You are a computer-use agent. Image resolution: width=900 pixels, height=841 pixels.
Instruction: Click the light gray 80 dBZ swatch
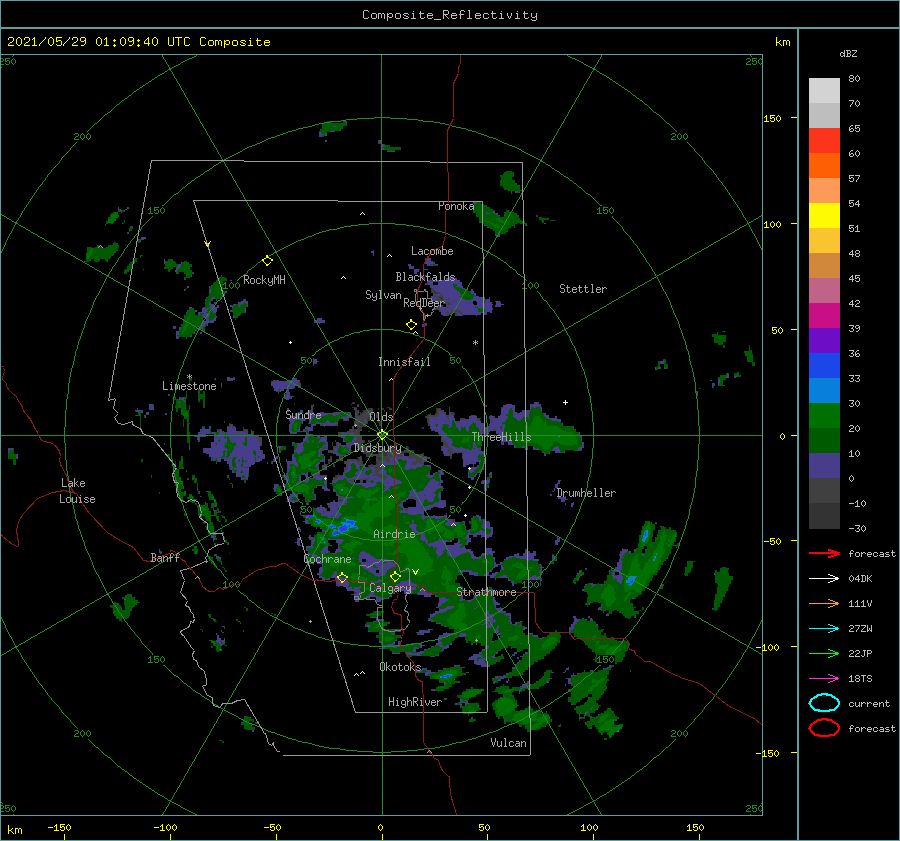[824, 90]
